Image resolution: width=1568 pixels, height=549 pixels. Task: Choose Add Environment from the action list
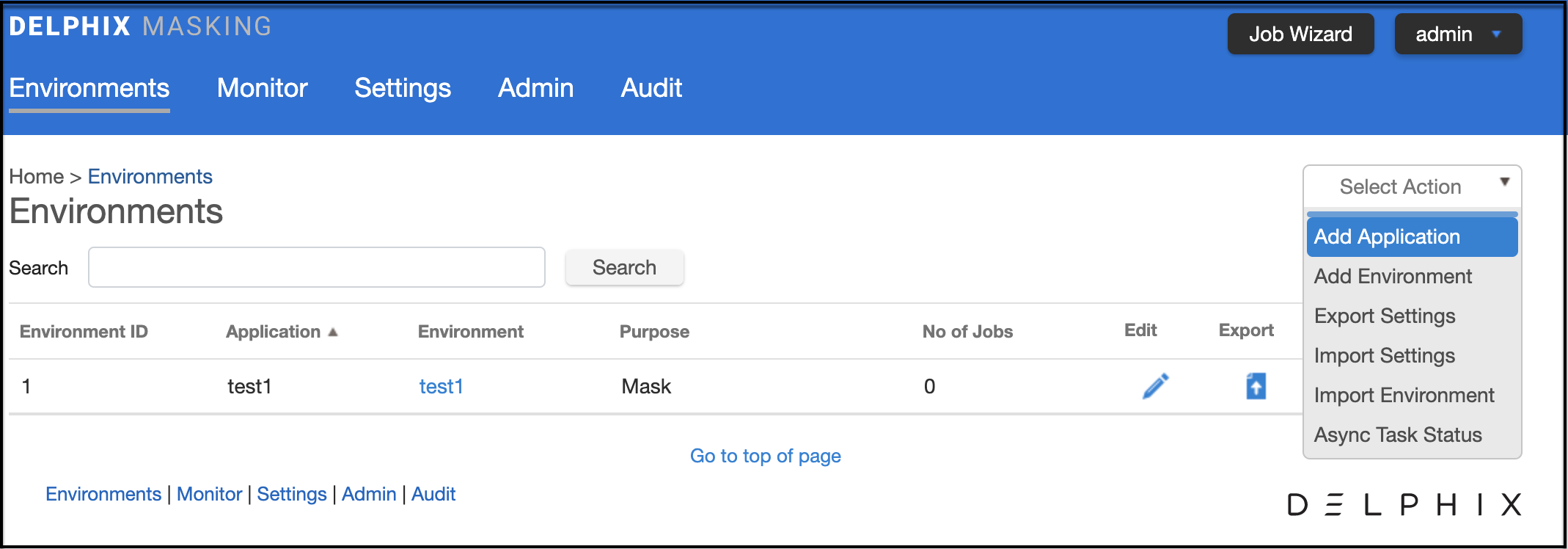1393,277
